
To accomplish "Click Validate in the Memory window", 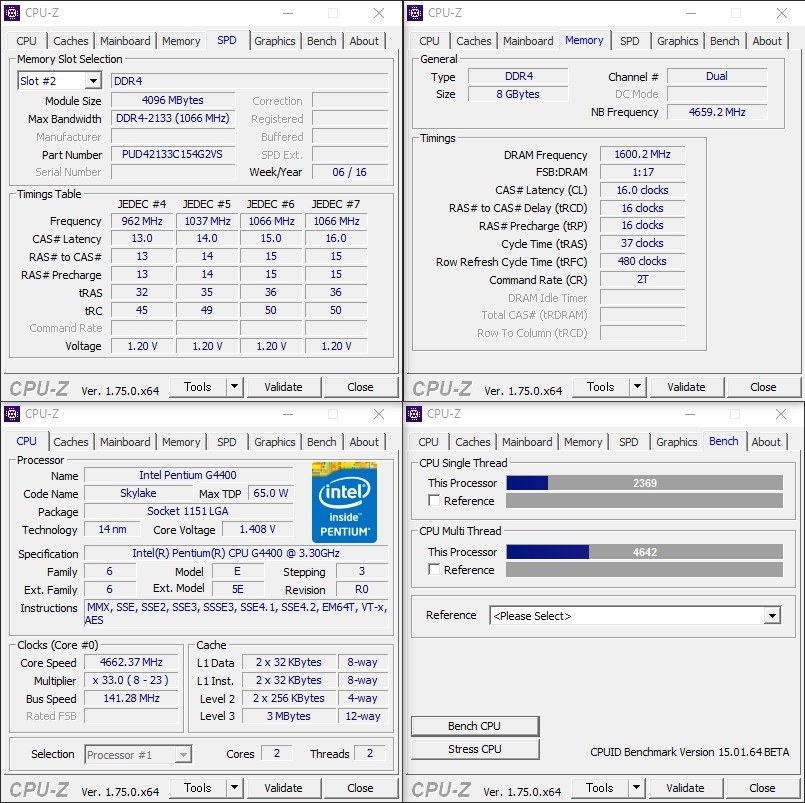I will (686, 387).
